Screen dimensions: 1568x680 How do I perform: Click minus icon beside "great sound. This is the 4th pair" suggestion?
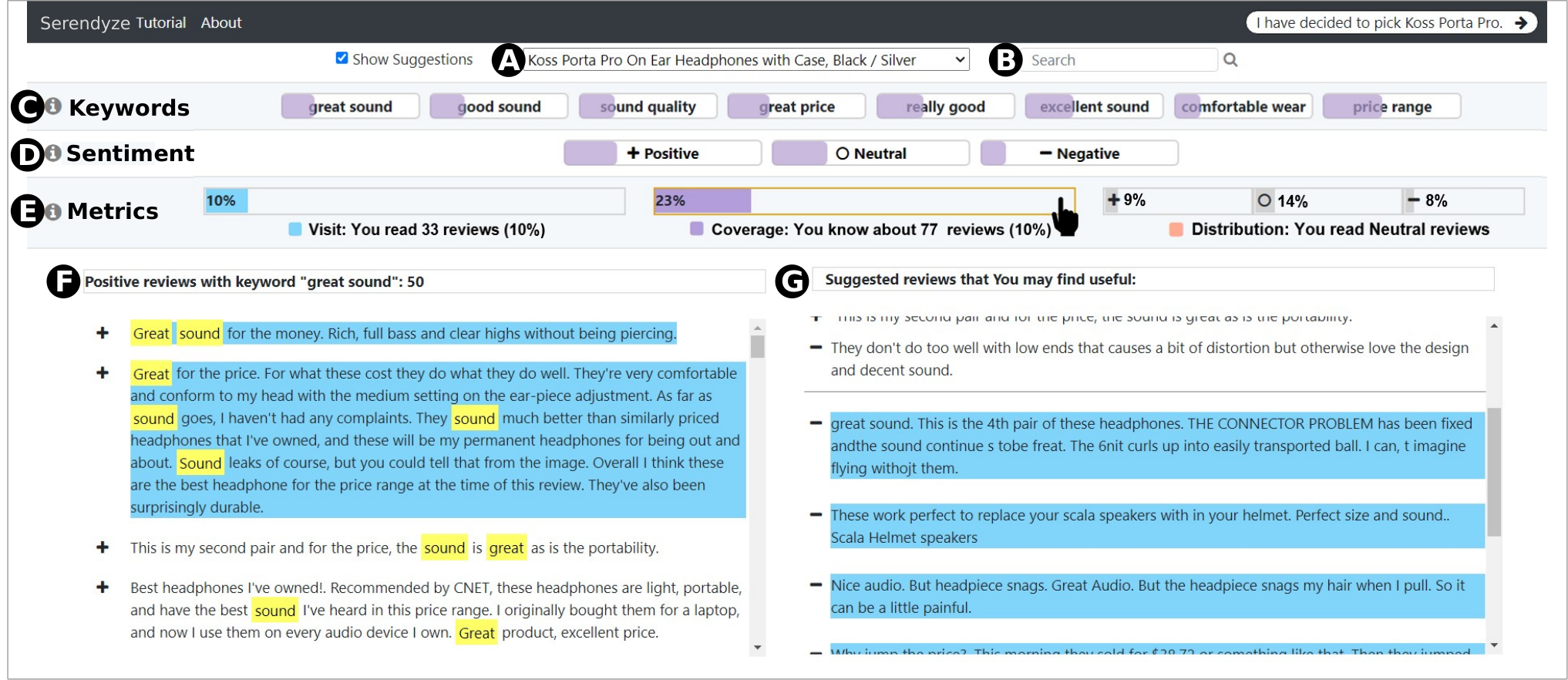pyautogui.click(x=816, y=423)
